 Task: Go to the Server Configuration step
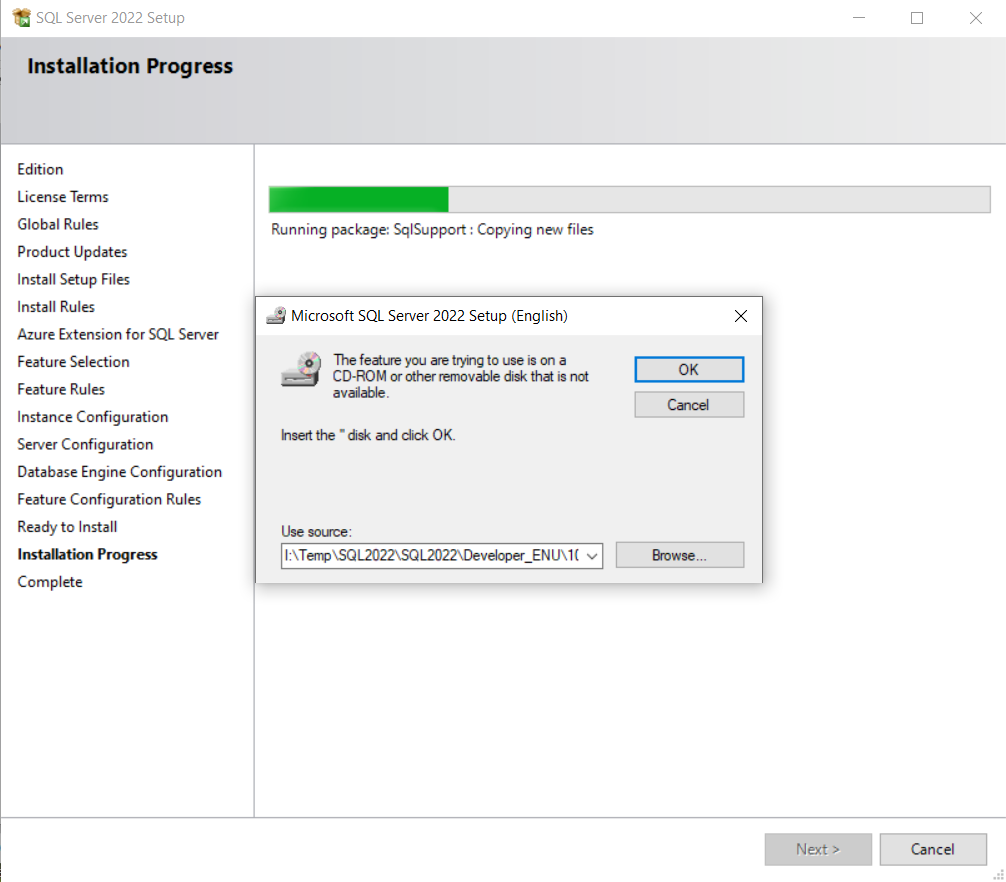[x=85, y=445]
